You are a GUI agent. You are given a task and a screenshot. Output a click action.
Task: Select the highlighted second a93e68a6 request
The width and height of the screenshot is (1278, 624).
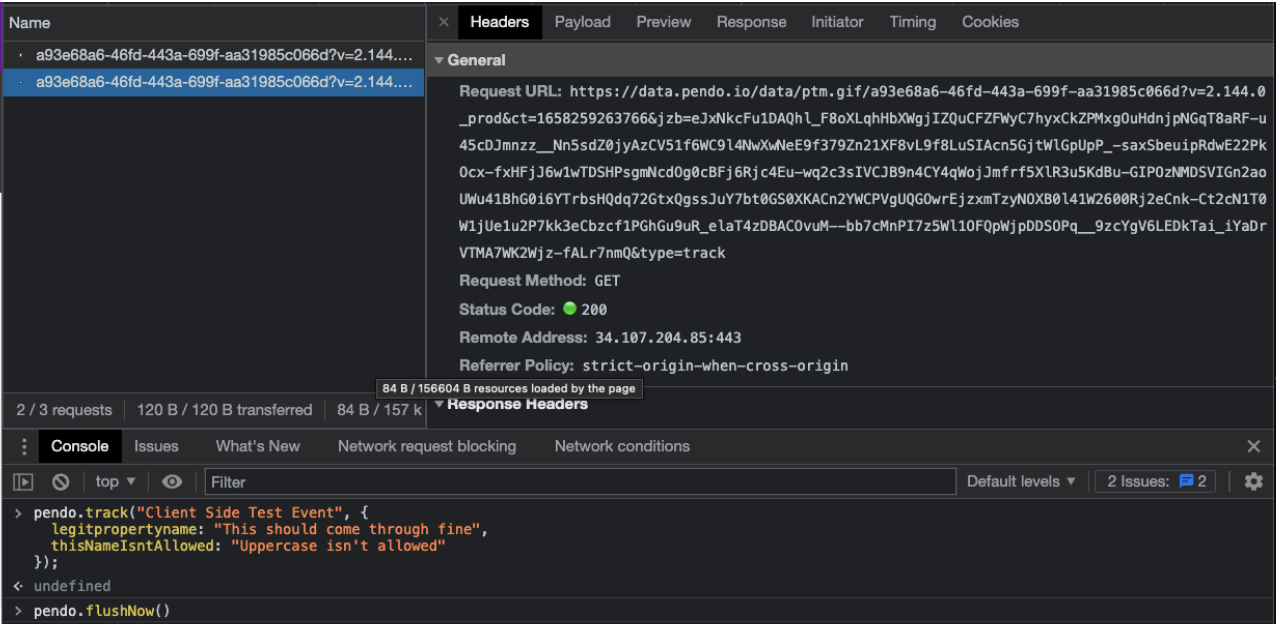pyautogui.click(x=213, y=82)
